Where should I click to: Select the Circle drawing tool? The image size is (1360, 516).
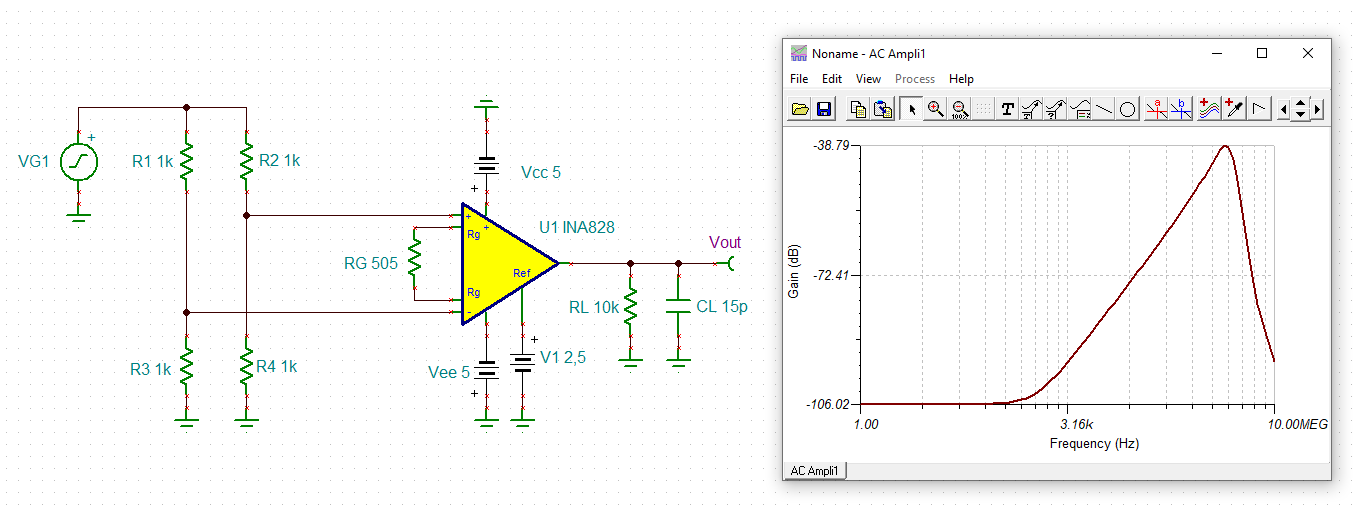1127,109
